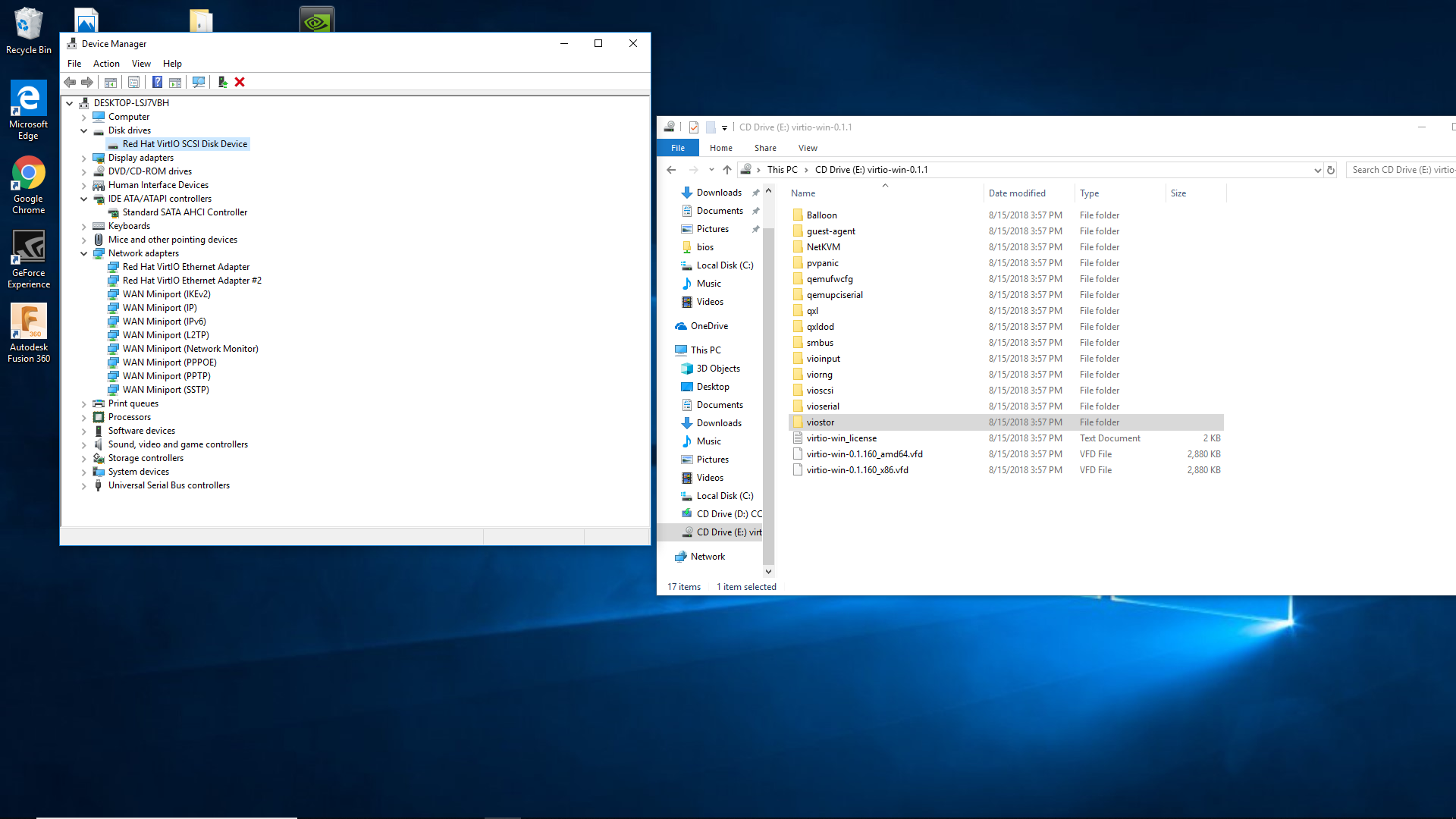Click the Refresh button in File Explorer address bar
Screen dimensions: 1456x819
click(x=1331, y=170)
